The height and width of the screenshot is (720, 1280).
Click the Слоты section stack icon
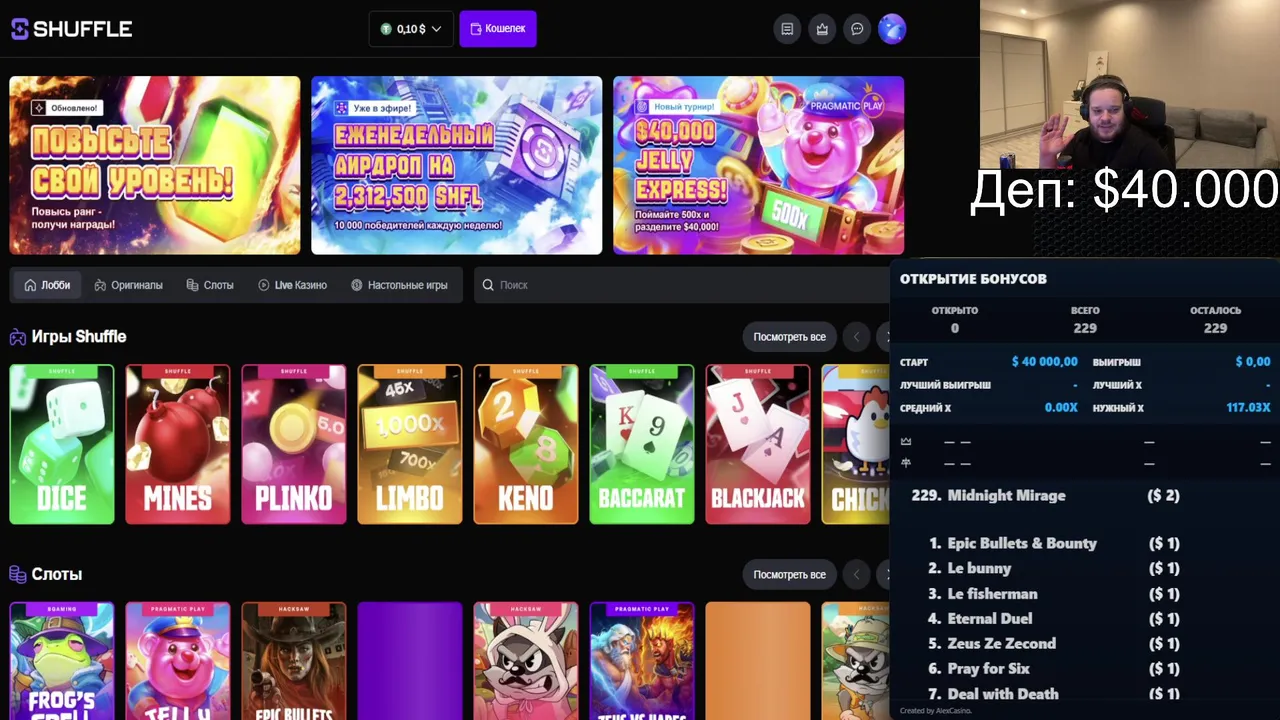point(18,575)
